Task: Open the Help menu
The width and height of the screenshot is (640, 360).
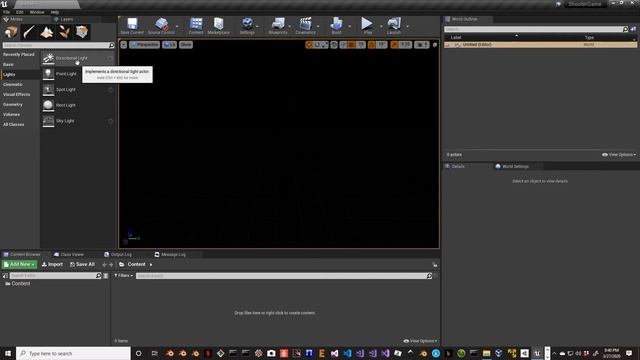Action: (55, 12)
